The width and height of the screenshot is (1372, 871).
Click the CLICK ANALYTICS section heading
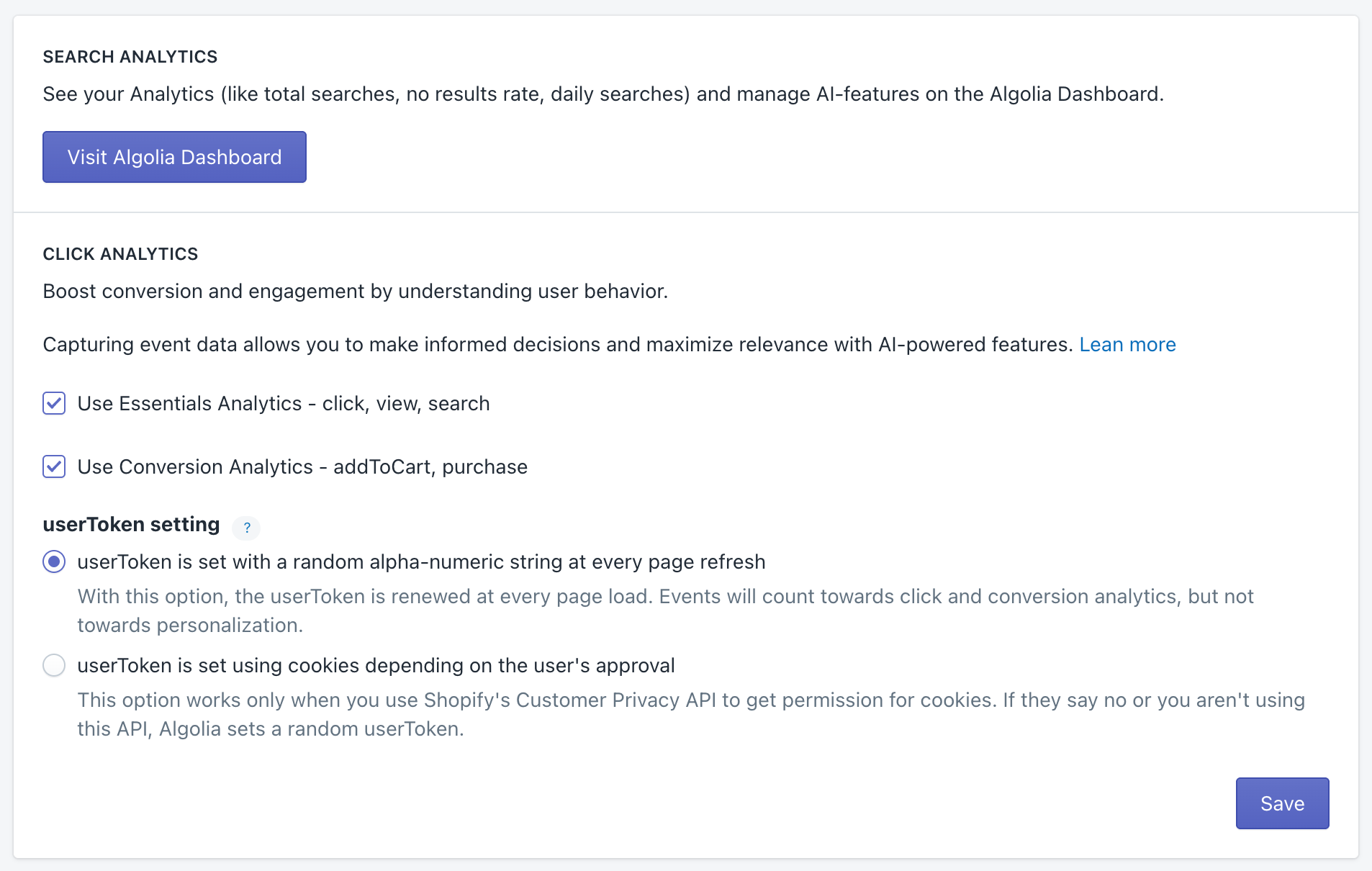tap(119, 253)
